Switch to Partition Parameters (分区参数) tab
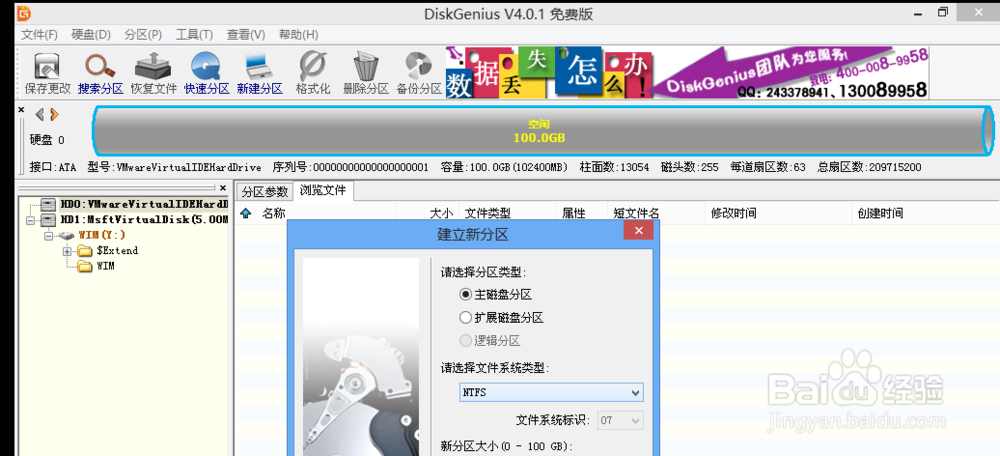1000x456 pixels. pyautogui.click(x=265, y=191)
